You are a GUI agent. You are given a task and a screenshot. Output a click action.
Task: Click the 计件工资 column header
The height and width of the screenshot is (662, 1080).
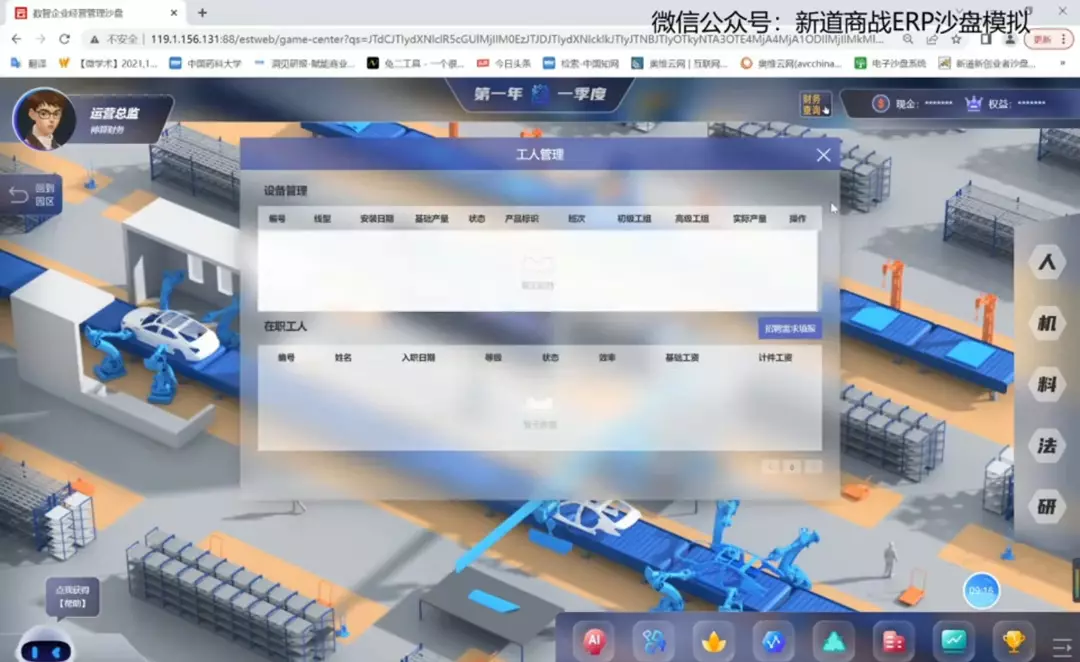click(775, 358)
